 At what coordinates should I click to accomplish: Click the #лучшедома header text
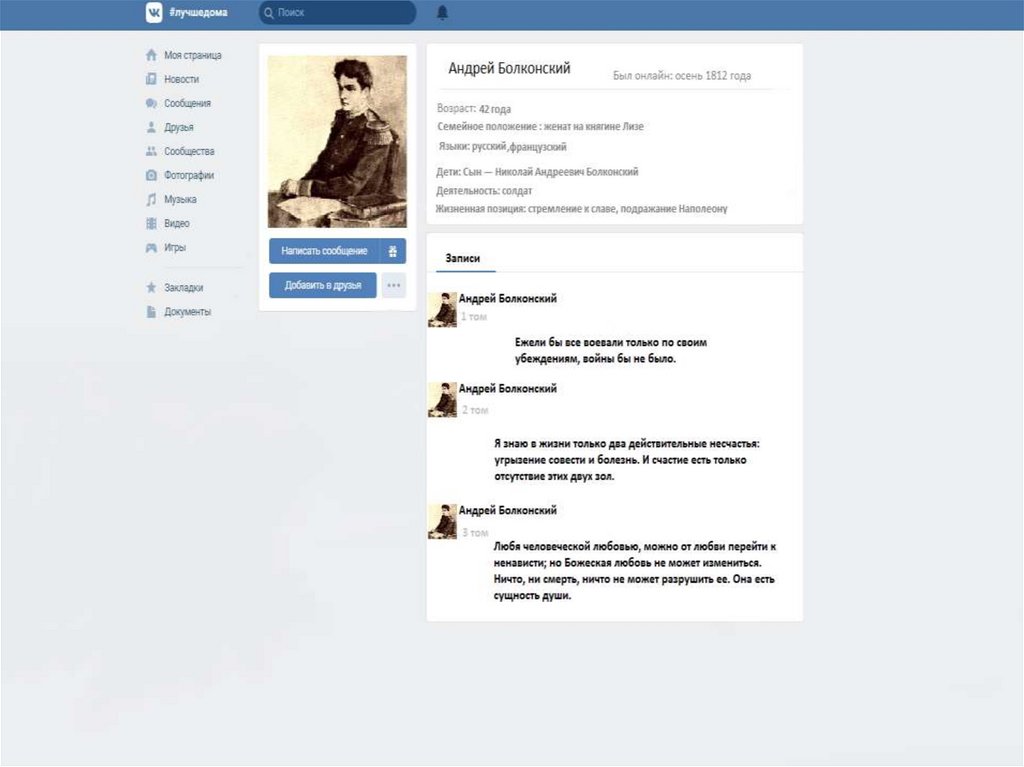click(x=198, y=12)
